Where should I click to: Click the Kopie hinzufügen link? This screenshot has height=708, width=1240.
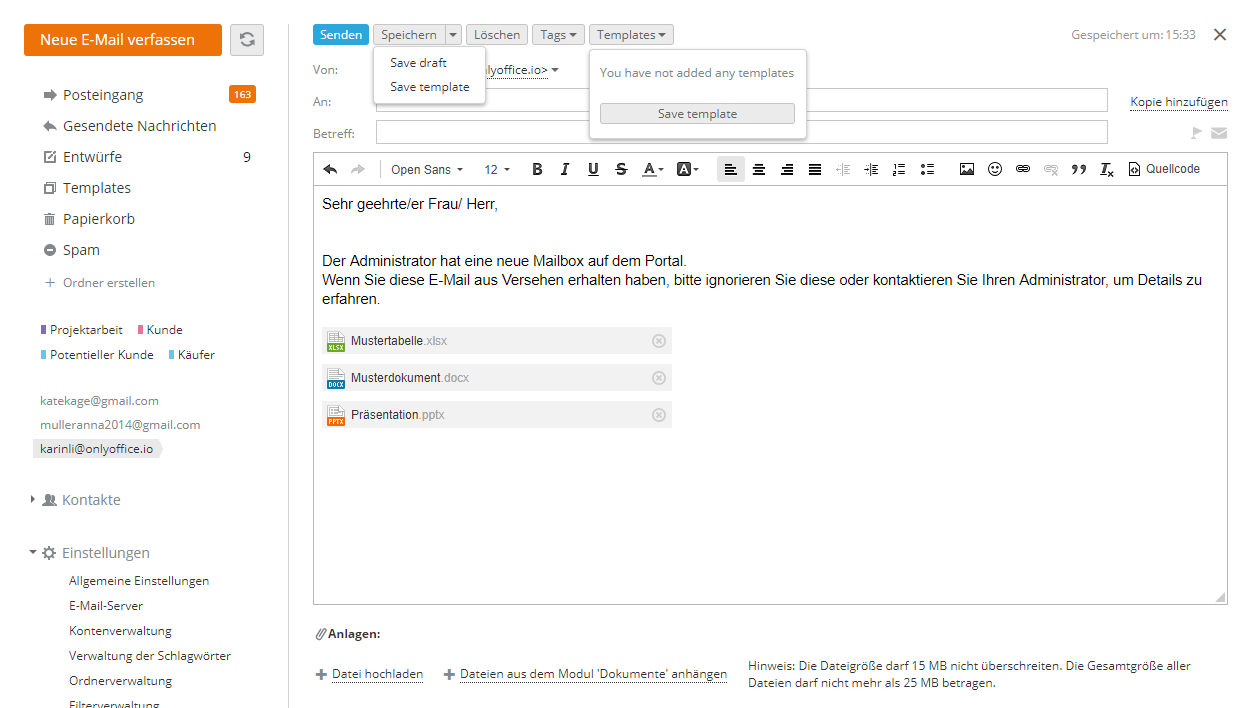pyautogui.click(x=1179, y=102)
